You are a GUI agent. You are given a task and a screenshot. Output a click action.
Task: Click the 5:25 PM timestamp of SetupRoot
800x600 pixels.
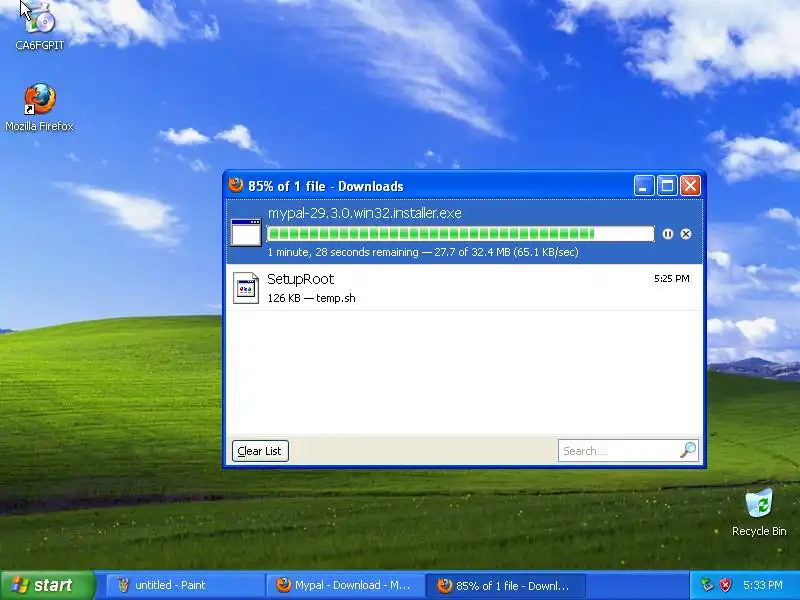[671, 279]
